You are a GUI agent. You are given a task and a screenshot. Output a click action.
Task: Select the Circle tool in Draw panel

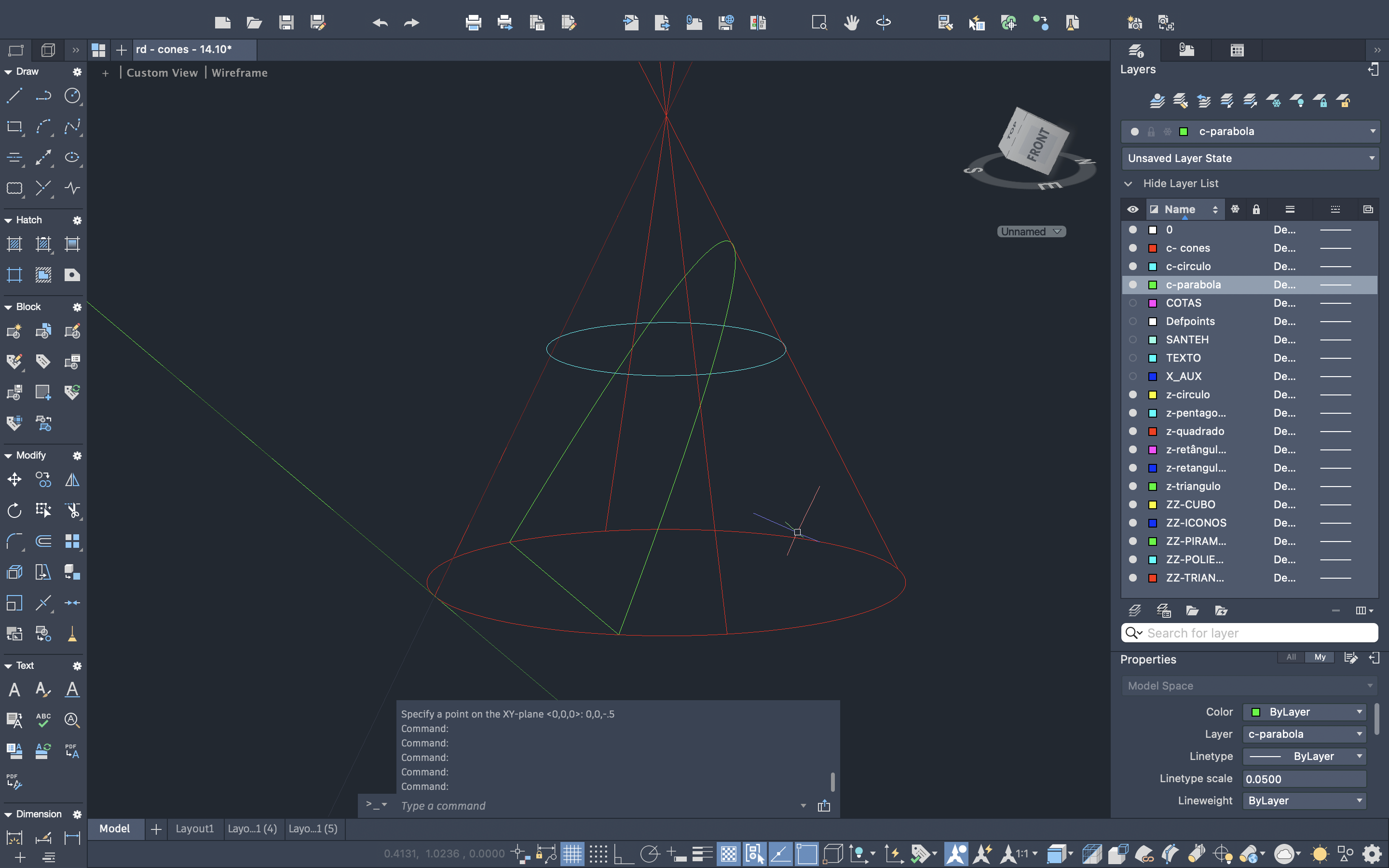72,95
